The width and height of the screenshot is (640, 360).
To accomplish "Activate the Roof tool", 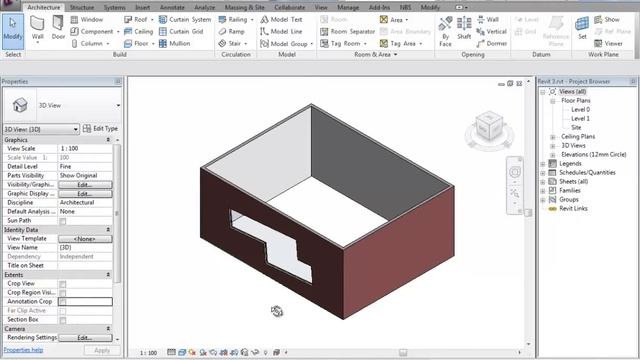I will (136, 19).
